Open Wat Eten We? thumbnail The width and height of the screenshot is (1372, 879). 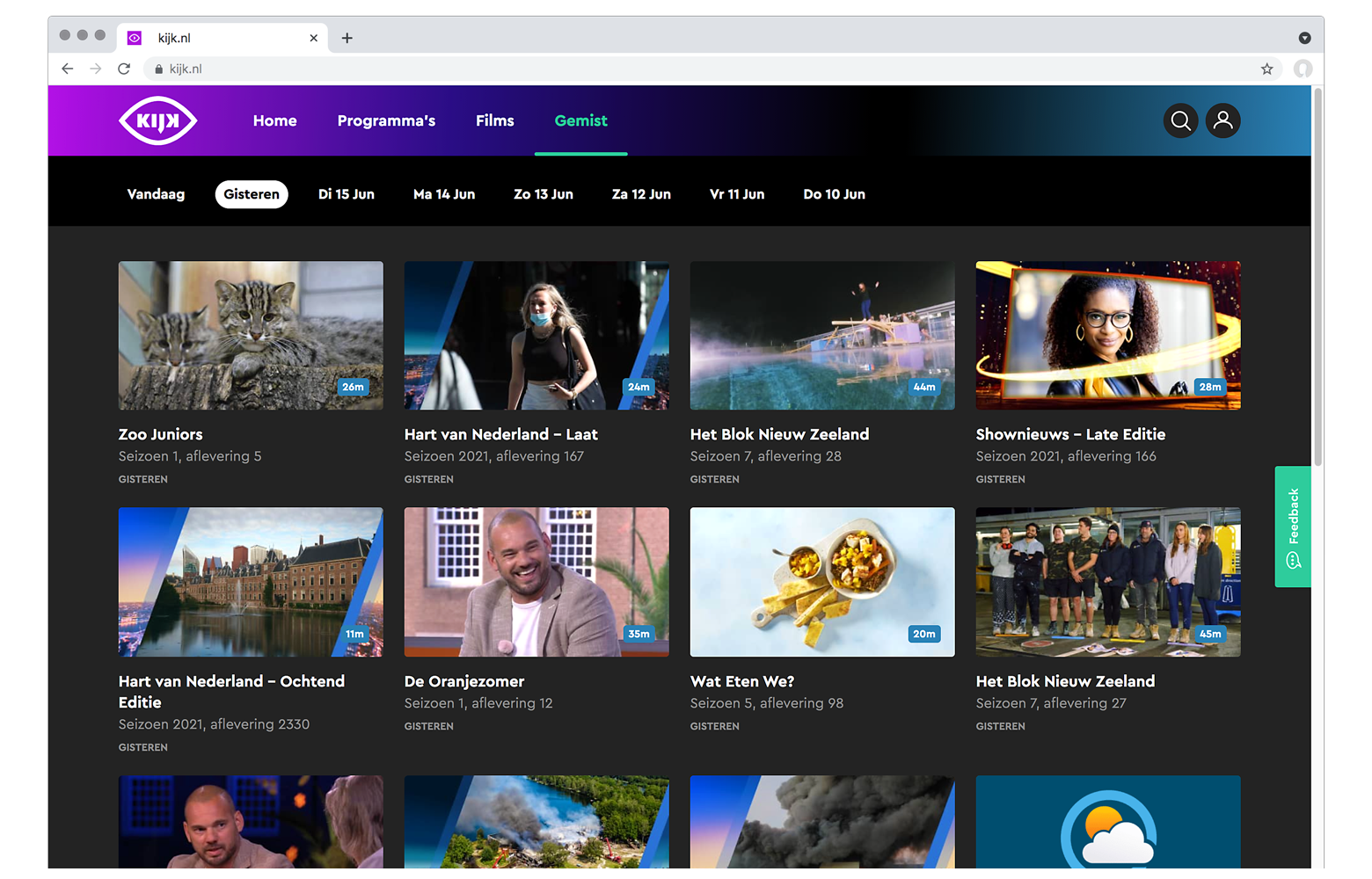822,582
